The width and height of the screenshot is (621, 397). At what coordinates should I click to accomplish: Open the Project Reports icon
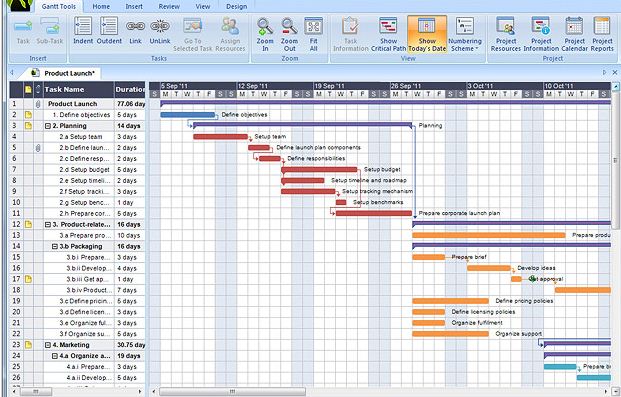602,26
